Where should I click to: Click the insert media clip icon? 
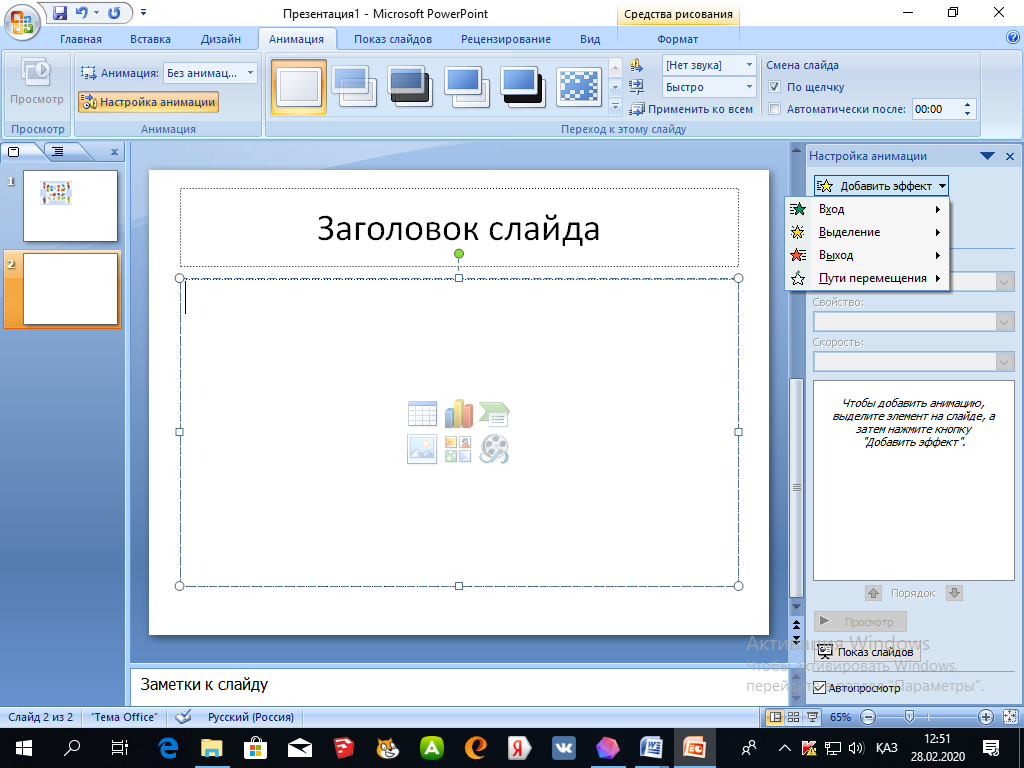(x=494, y=449)
